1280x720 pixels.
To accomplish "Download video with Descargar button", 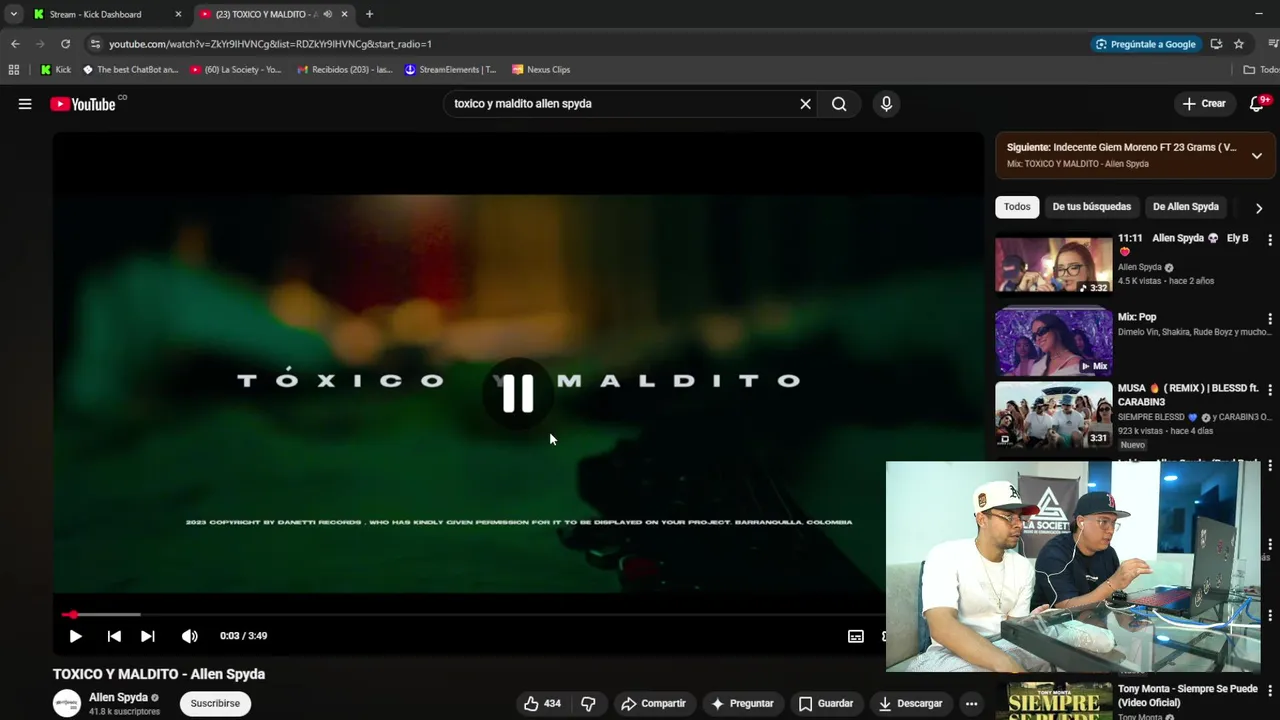I will 910,704.
